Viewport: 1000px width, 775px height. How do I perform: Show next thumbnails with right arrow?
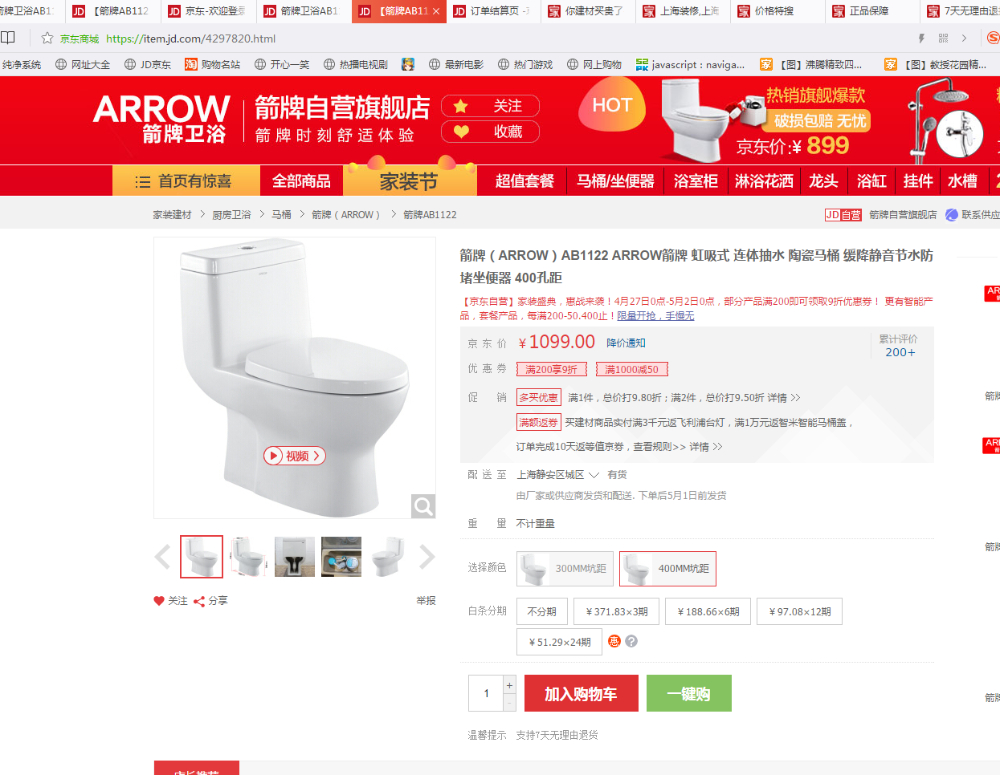427,557
